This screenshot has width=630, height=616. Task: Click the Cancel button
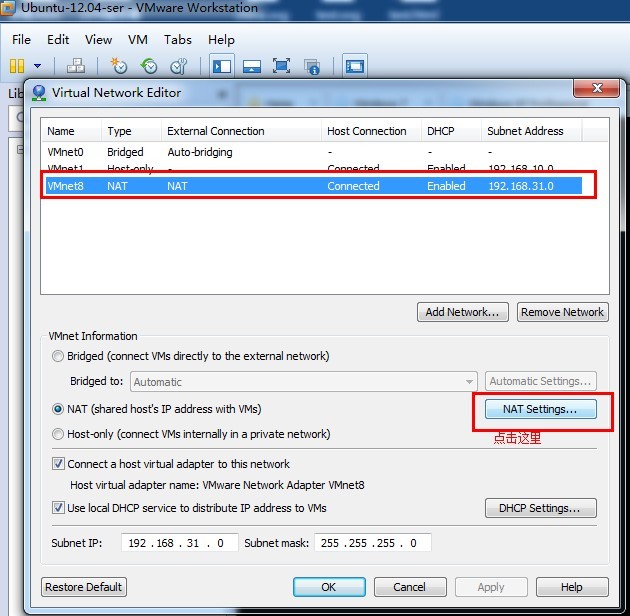click(410, 587)
